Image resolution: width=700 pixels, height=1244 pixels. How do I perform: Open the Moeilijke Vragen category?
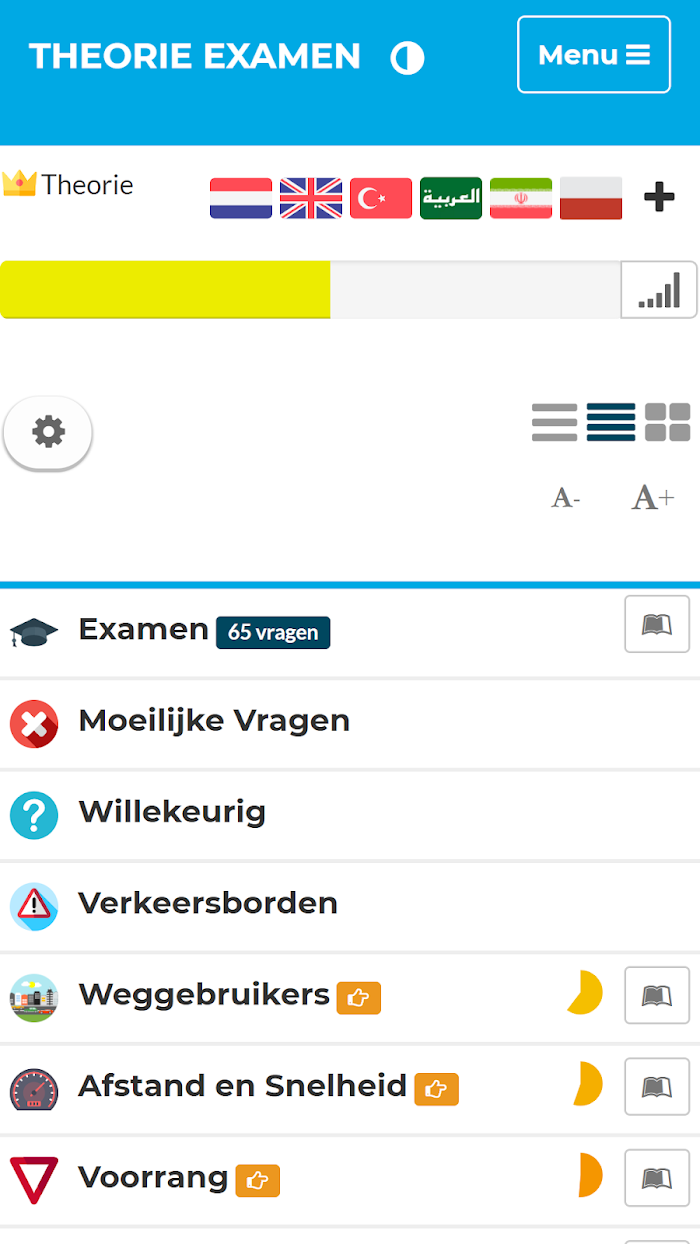coord(350,723)
